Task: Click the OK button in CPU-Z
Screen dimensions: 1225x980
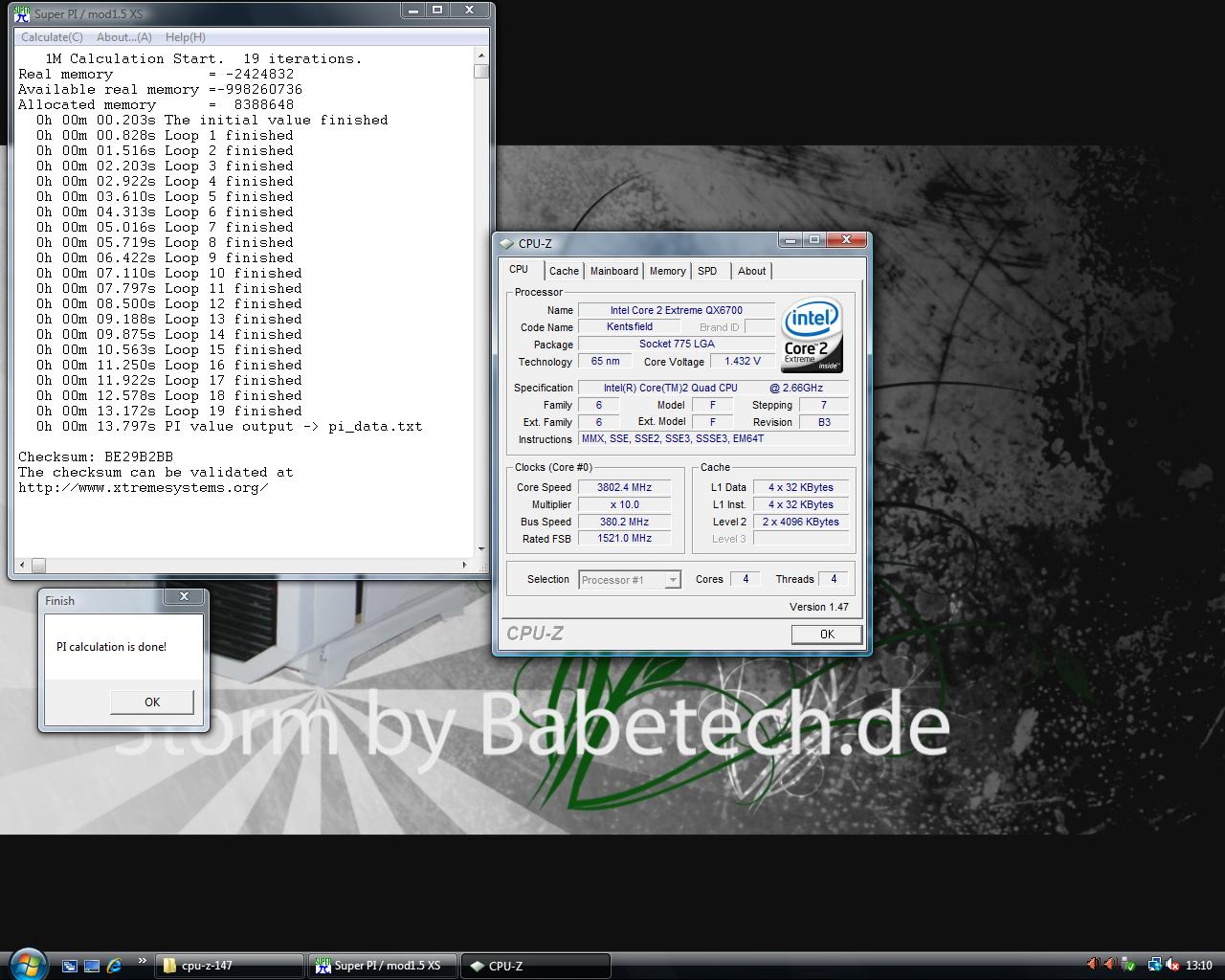Action: click(x=827, y=634)
